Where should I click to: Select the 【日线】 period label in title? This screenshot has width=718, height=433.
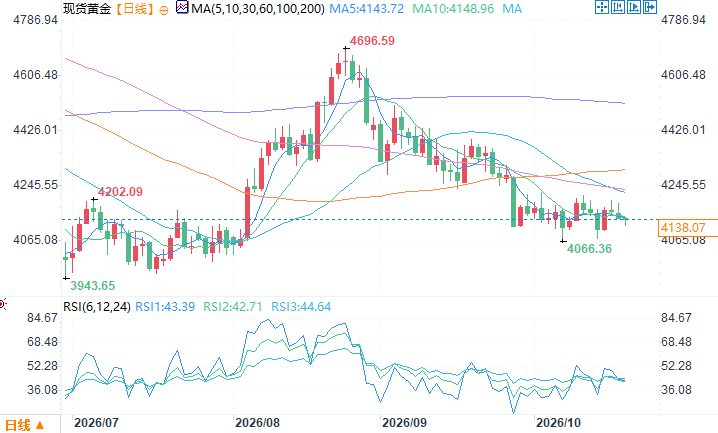point(135,9)
